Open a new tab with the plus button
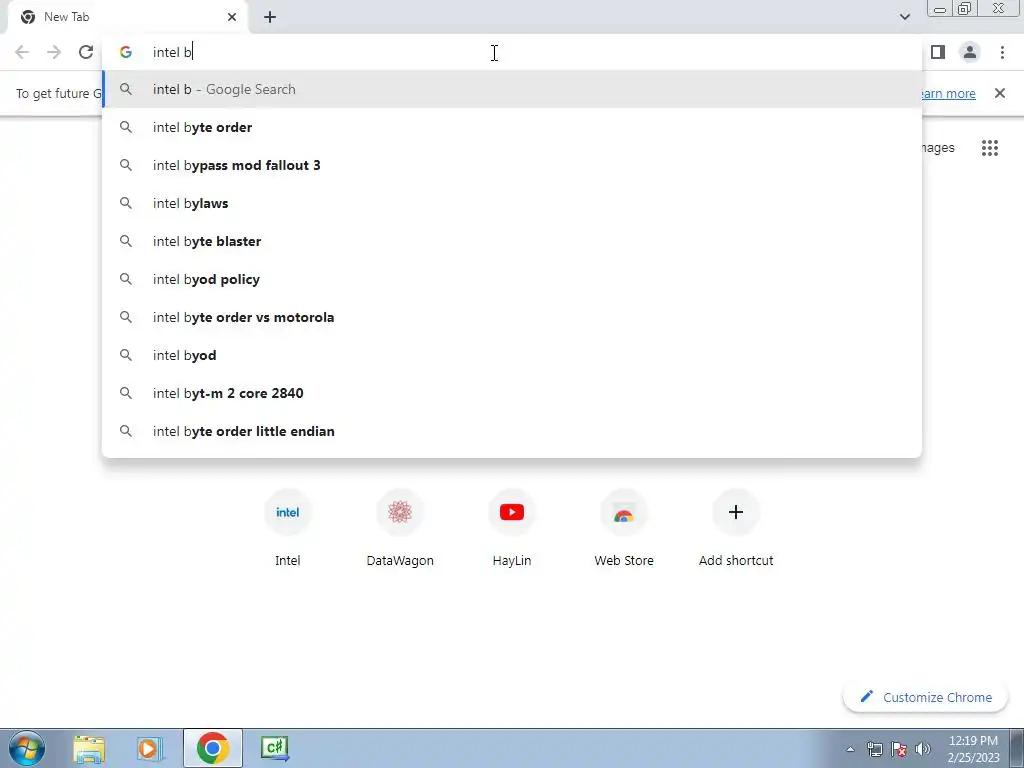 (270, 17)
